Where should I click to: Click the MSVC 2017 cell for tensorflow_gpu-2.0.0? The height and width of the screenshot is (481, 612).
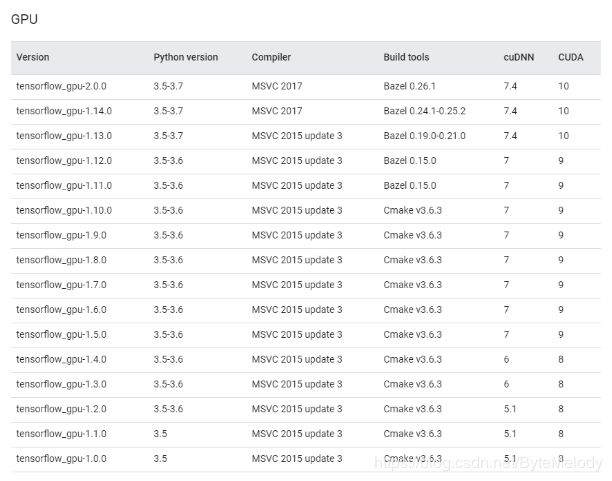point(277,86)
